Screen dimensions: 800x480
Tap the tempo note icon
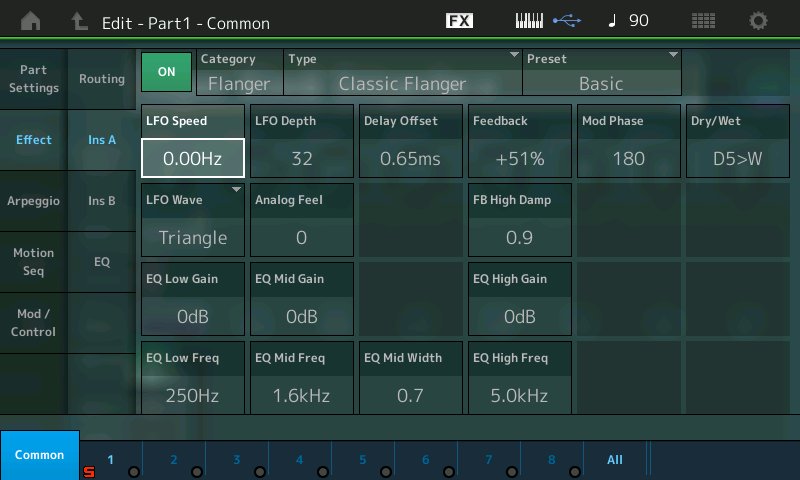tap(612, 21)
